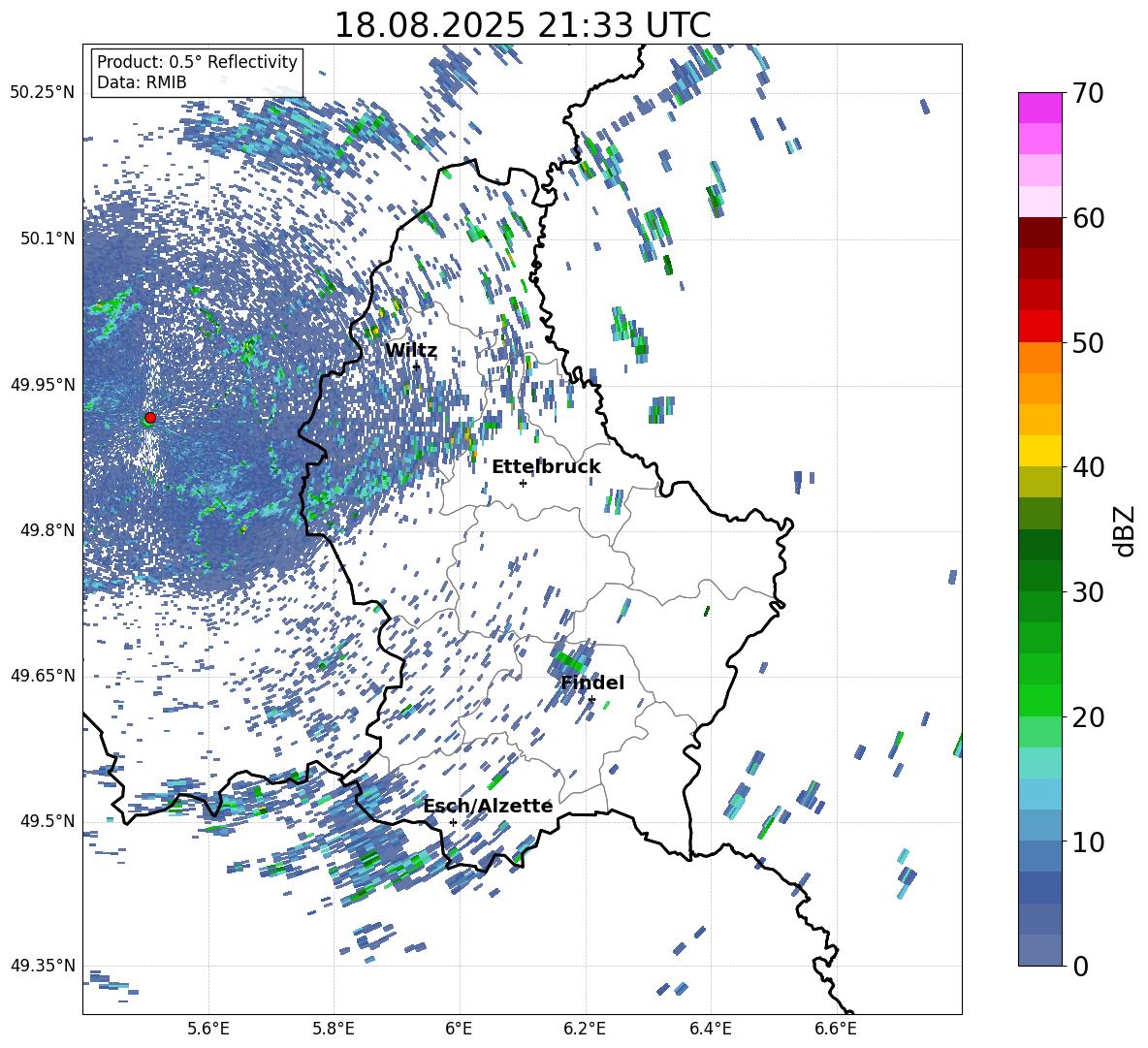Click the 5.6°E longitude label

(x=208, y=1029)
